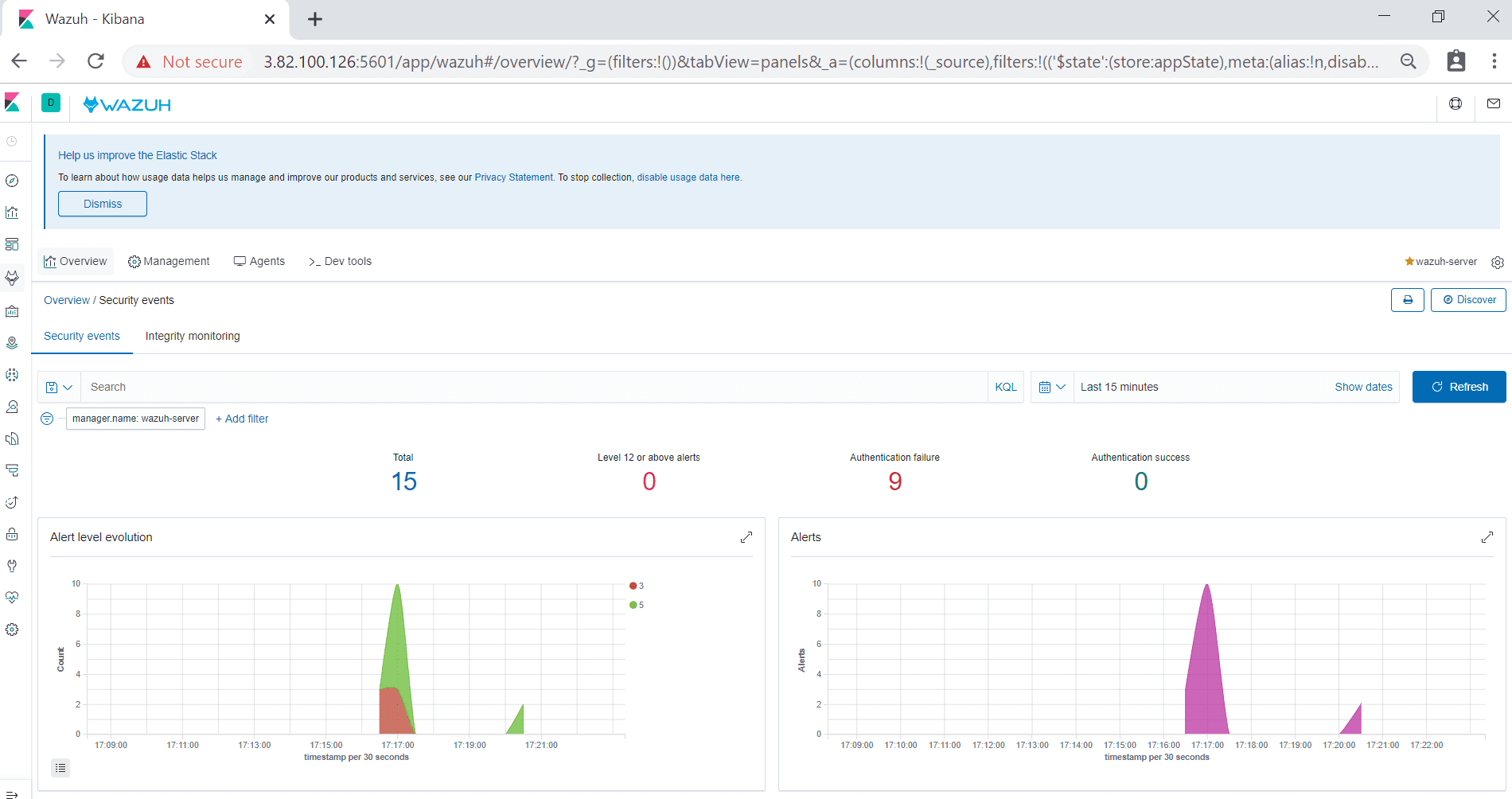Click the print report button
Screen dimensions: 1512x799
tap(1408, 300)
